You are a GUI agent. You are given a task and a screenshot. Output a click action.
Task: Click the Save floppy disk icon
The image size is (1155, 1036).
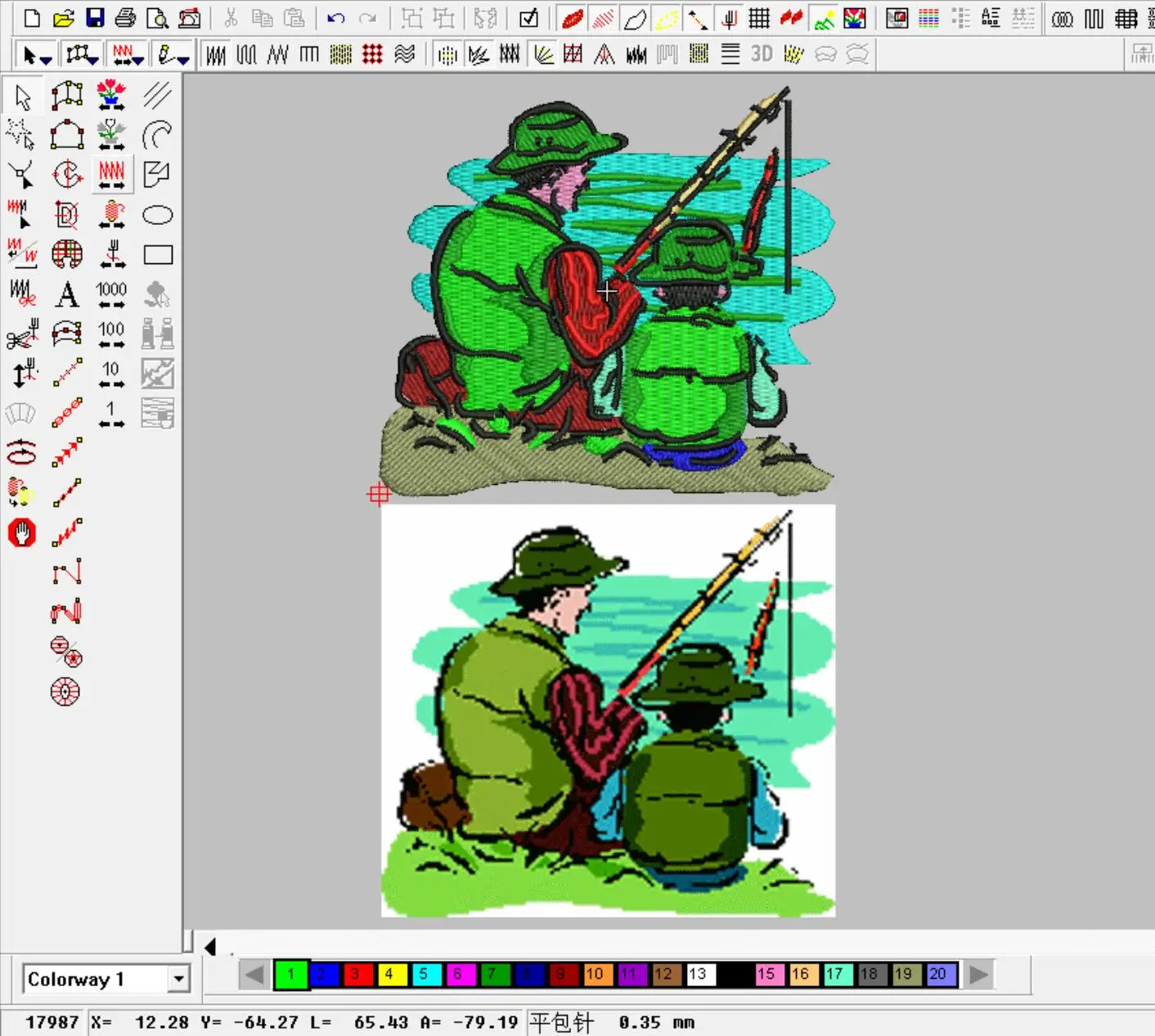[x=95, y=18]
